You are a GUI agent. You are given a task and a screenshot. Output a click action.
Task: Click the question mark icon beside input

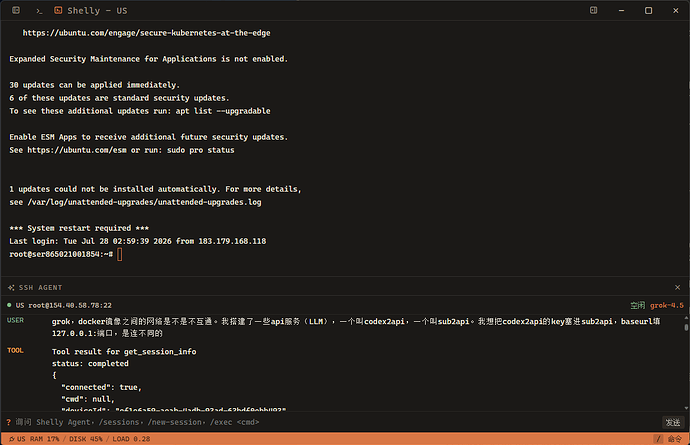[8, 422]
